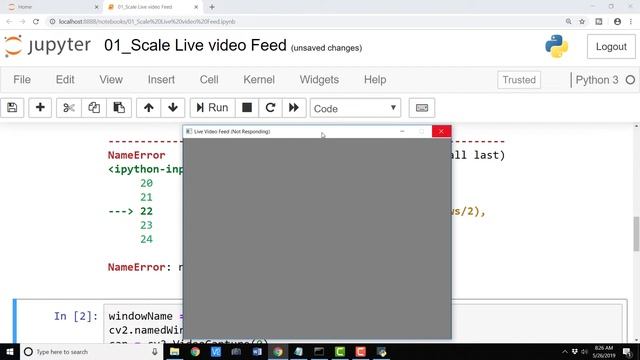640x360 pixels.
Task: Open Word from the taskbar
Action: coord(257,352)
